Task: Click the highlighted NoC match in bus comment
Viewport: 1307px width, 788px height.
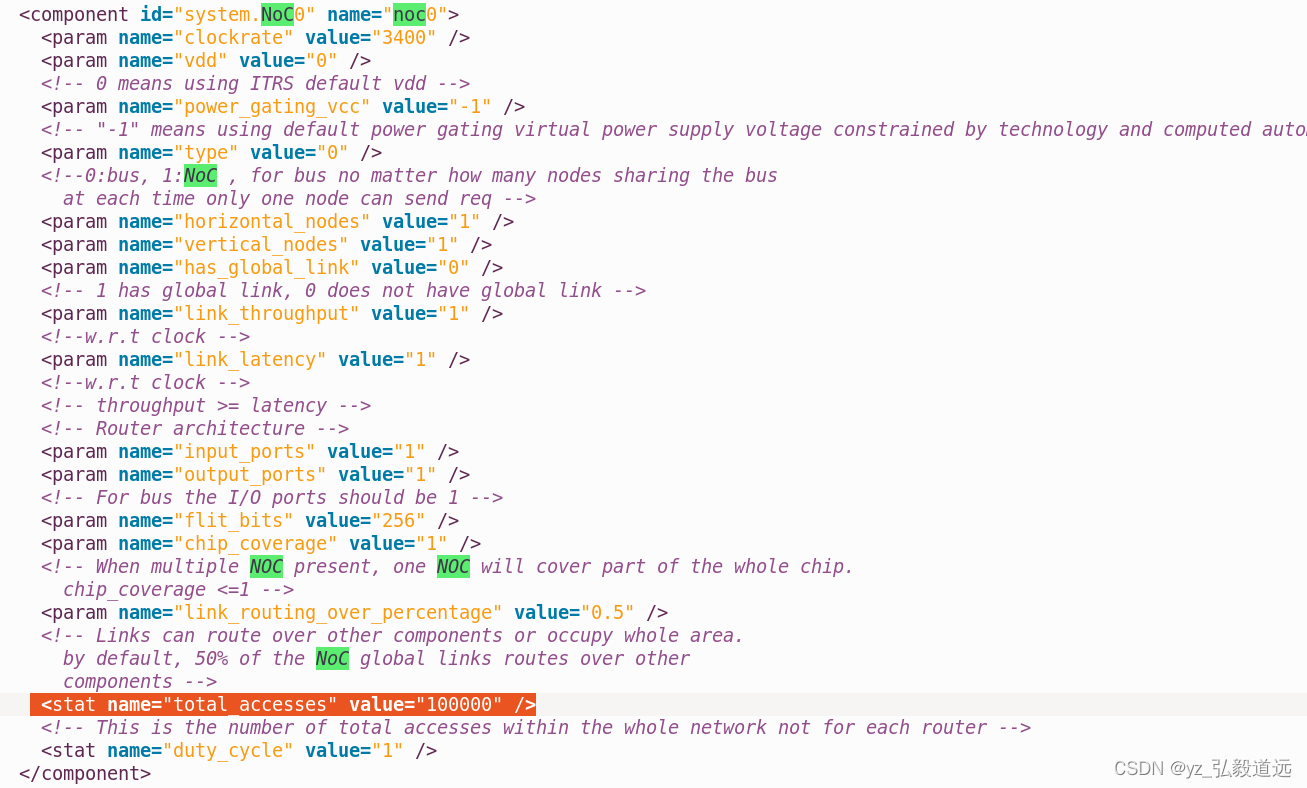Action: 200,175
